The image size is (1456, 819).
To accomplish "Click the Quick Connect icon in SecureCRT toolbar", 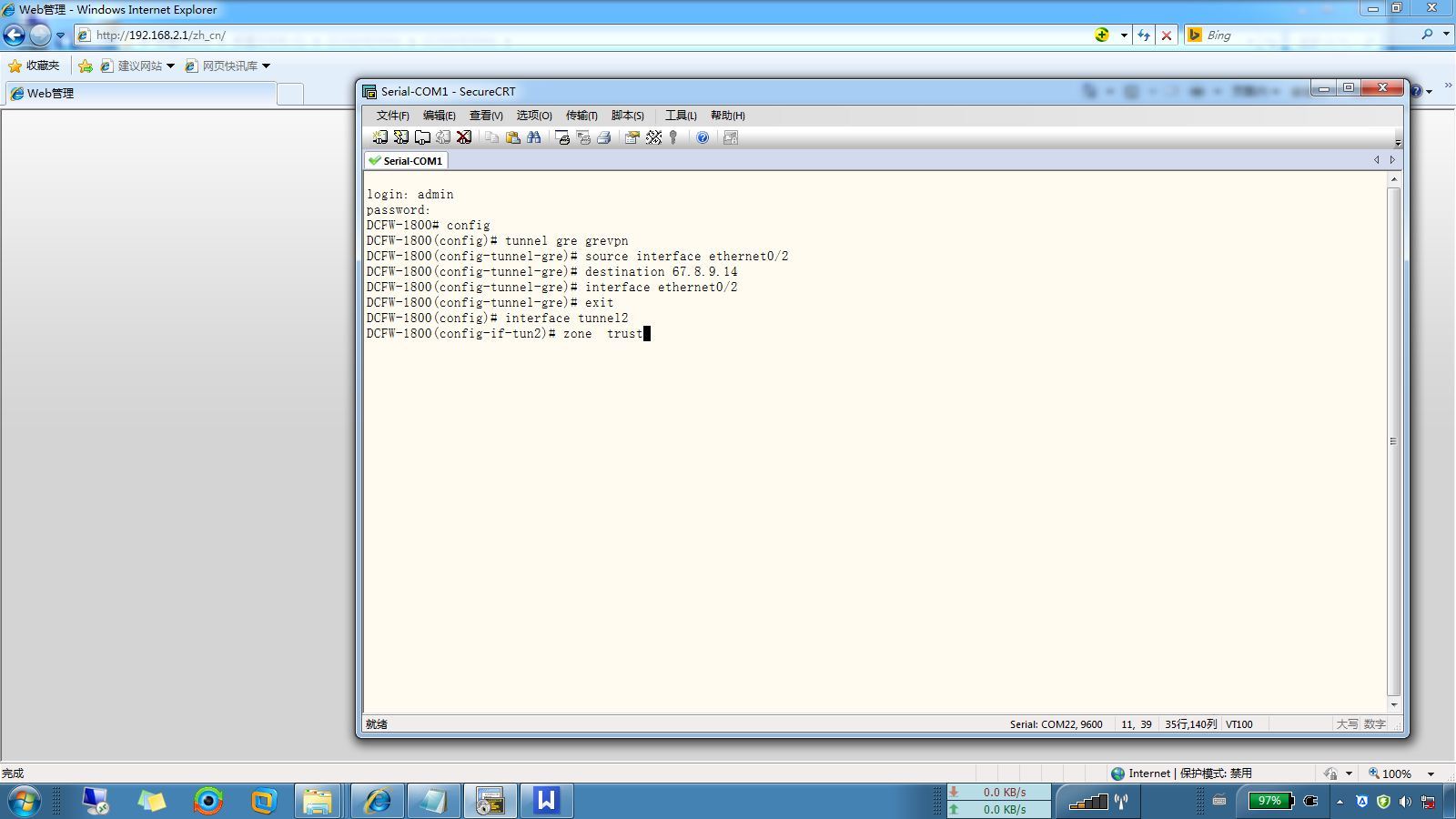I will point(400,137).
